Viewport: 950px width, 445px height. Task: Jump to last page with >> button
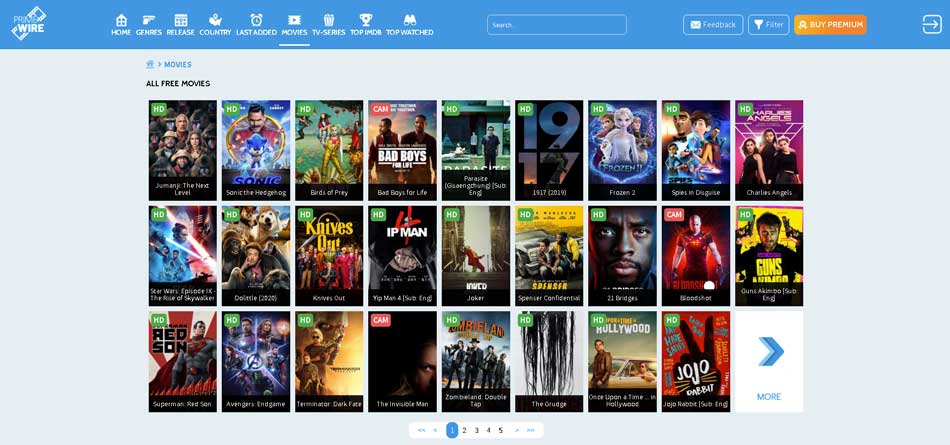pos(531,430)
